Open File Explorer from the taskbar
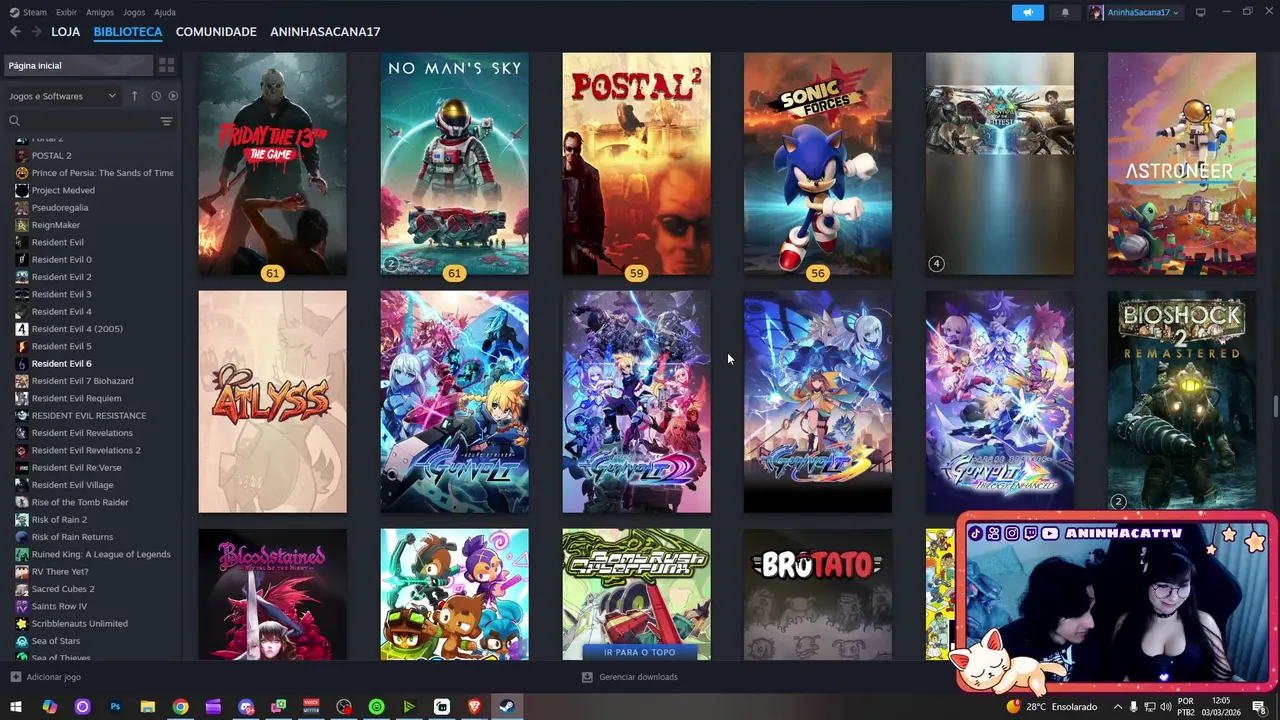1280x720 pixels. pyautogui.click(x=148, y=707)
